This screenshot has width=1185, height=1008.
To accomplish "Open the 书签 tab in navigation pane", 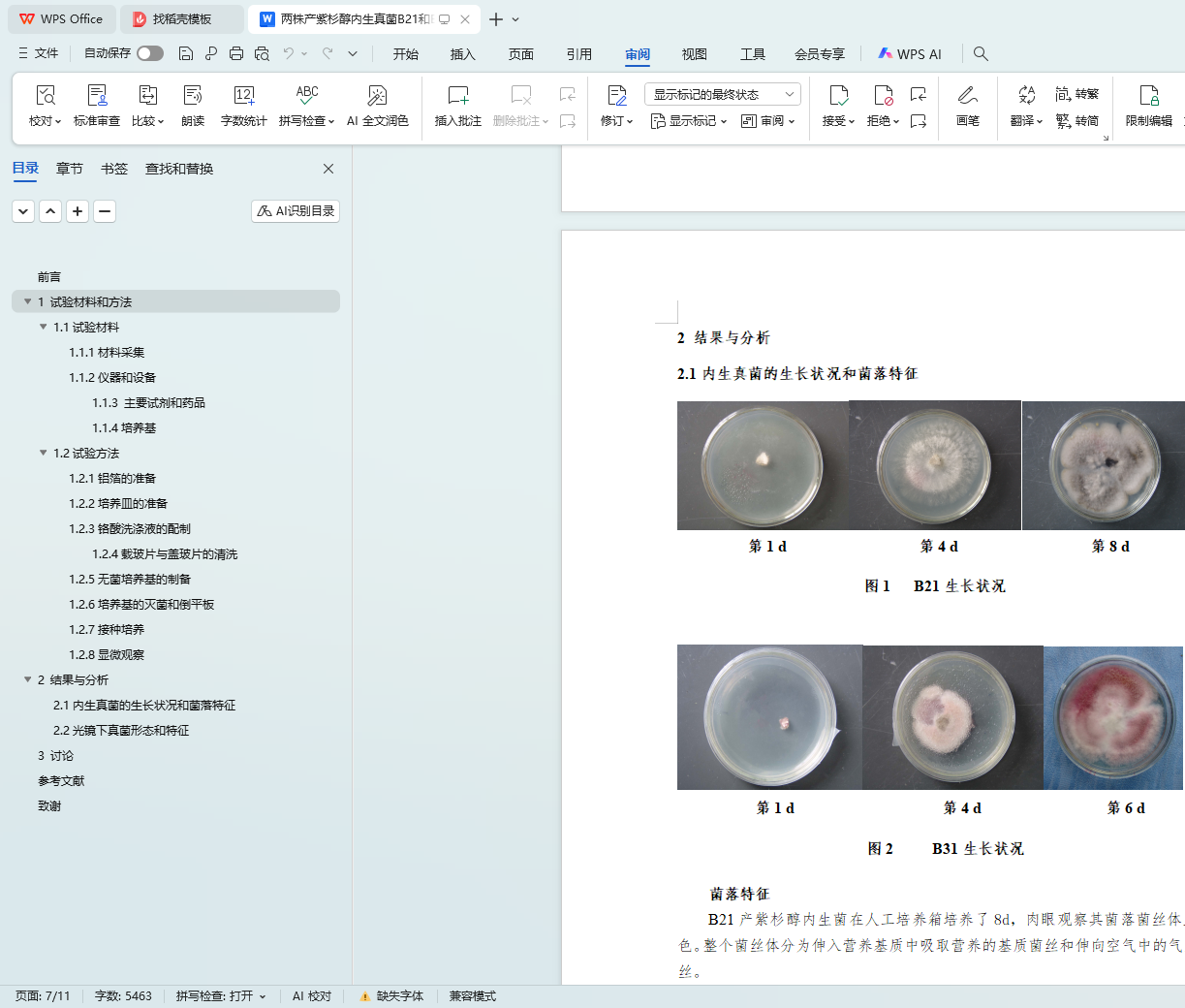I will pos(113,169).
